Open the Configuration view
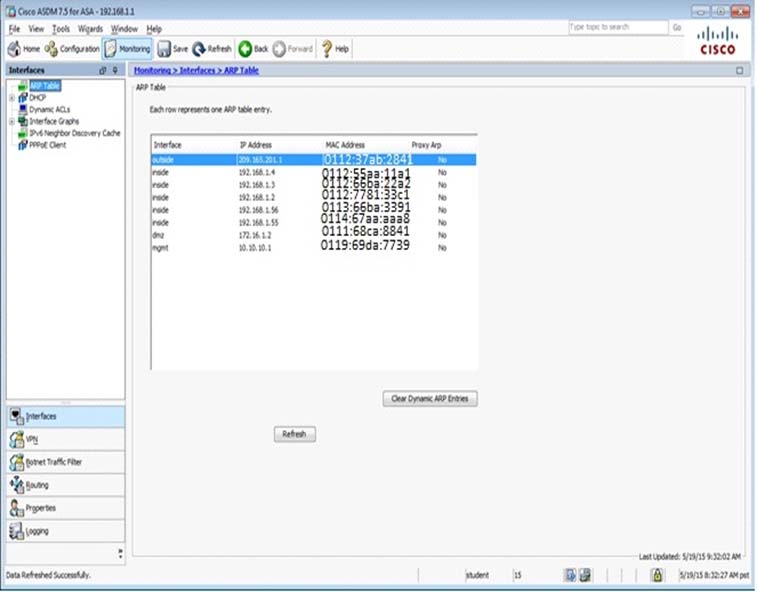The height and width of the screenshot is (592, 757). coord(71,49)
